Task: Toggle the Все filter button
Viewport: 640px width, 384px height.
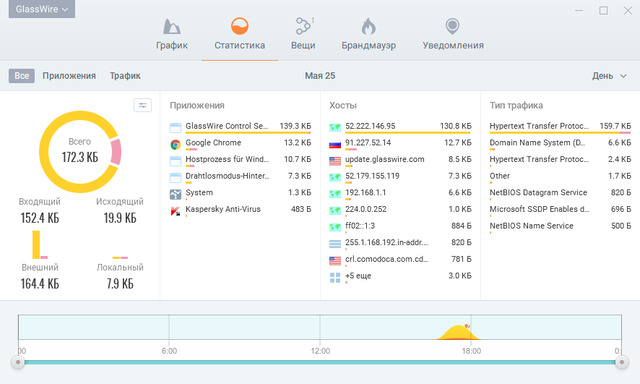Action: click(22, 75)
